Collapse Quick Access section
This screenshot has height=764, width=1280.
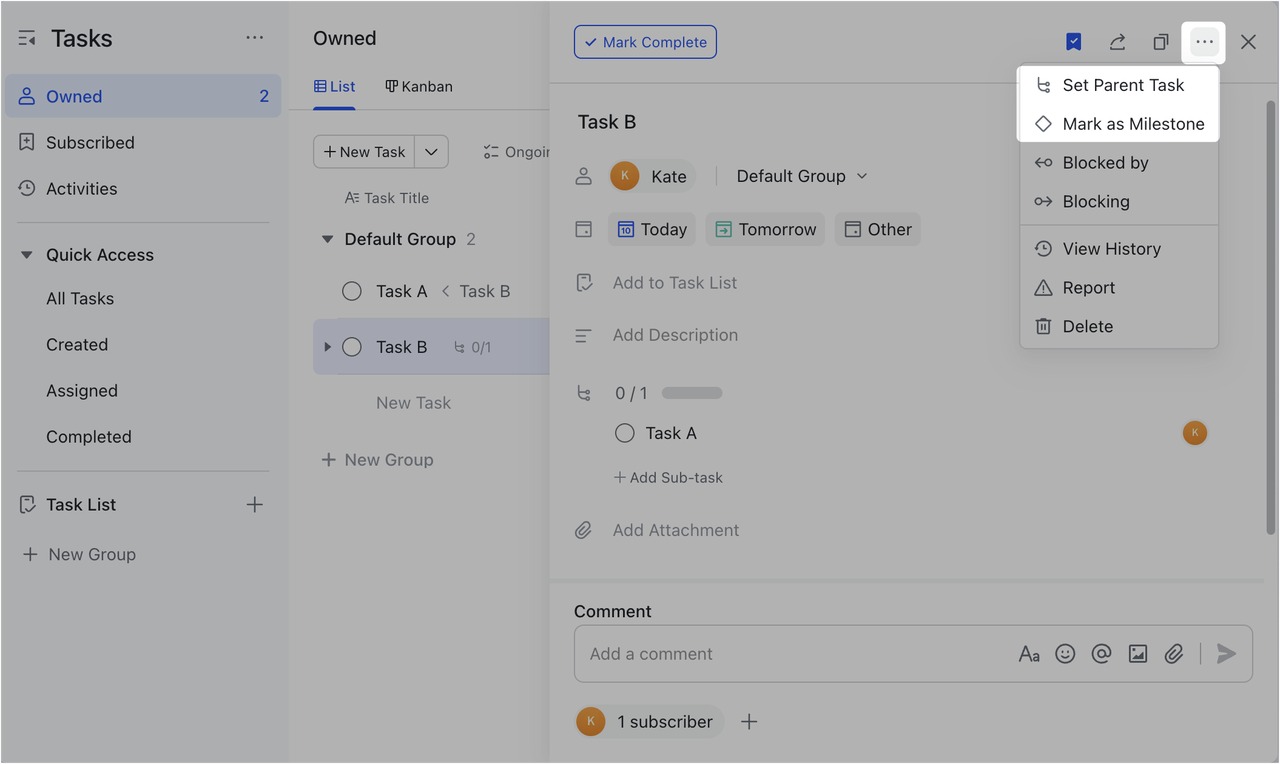27,255
